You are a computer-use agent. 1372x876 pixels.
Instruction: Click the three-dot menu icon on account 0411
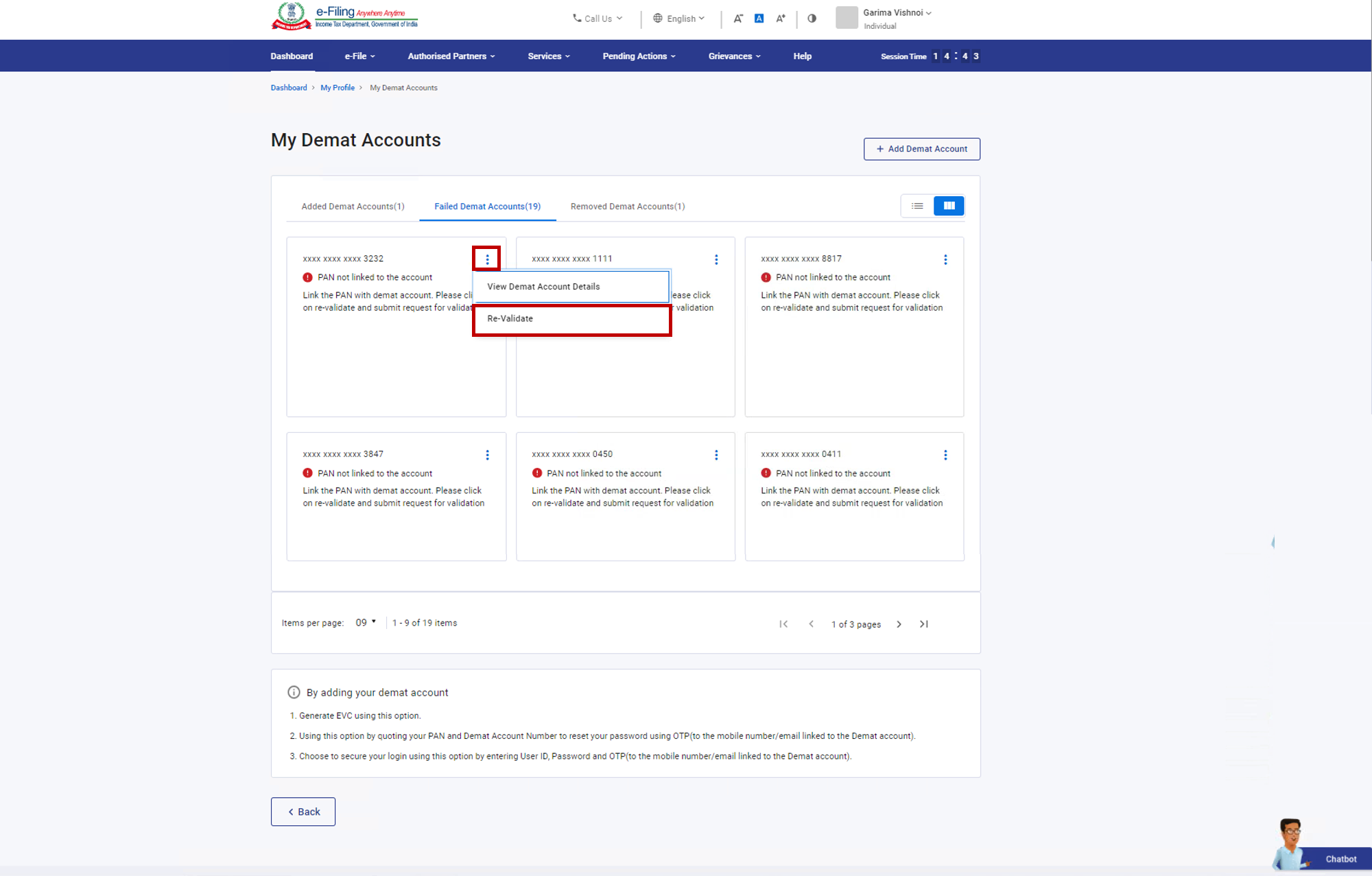tap(945, 455)
